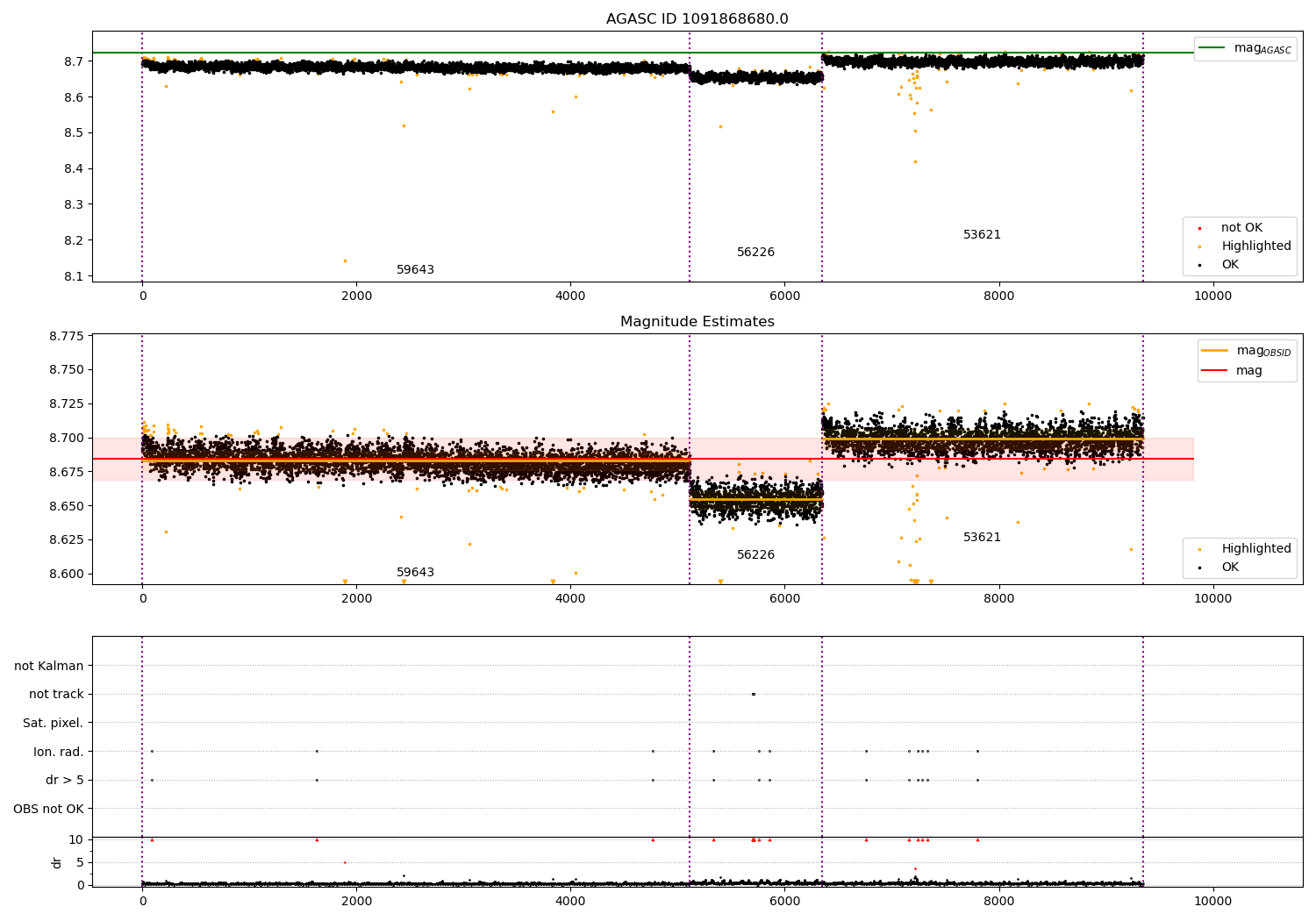The image size is (1316, 921).
Task: Click the 10000 x-axis tick in bottom plot
Action: (x=1213, y=901)
